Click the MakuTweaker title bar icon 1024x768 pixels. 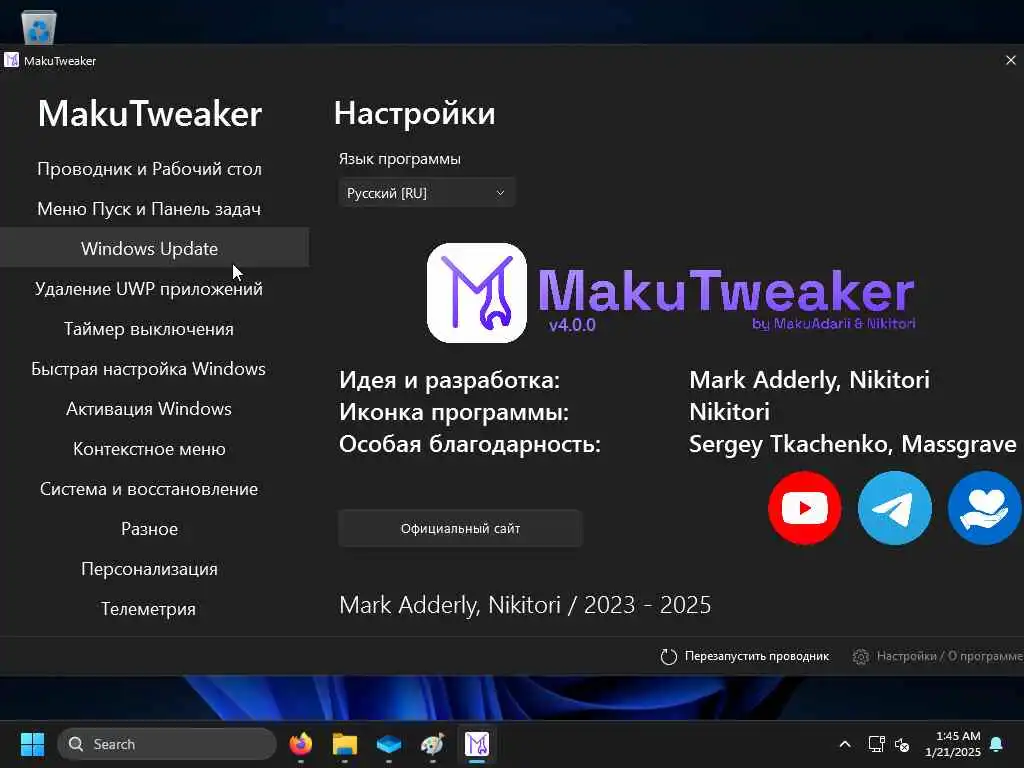click(x=11, y=61)
